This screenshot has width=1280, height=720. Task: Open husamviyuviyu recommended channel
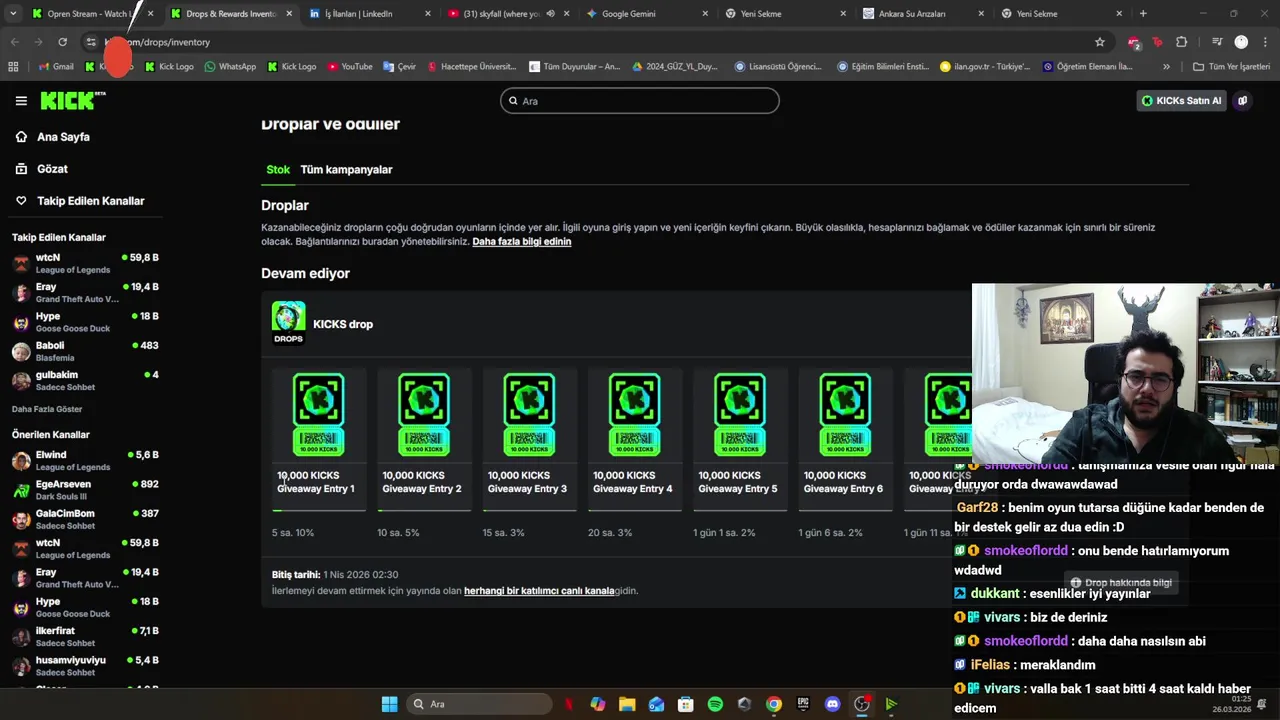[x=85, y=666]
